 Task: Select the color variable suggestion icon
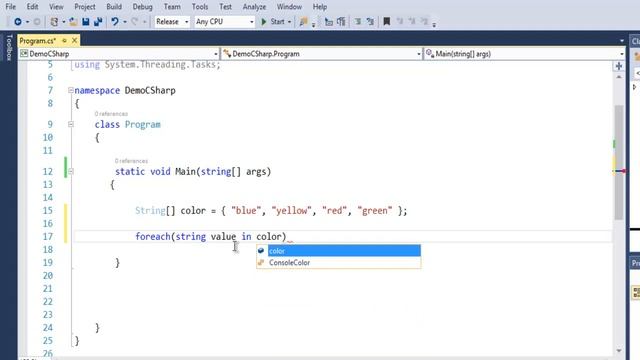tap(261, 251)
